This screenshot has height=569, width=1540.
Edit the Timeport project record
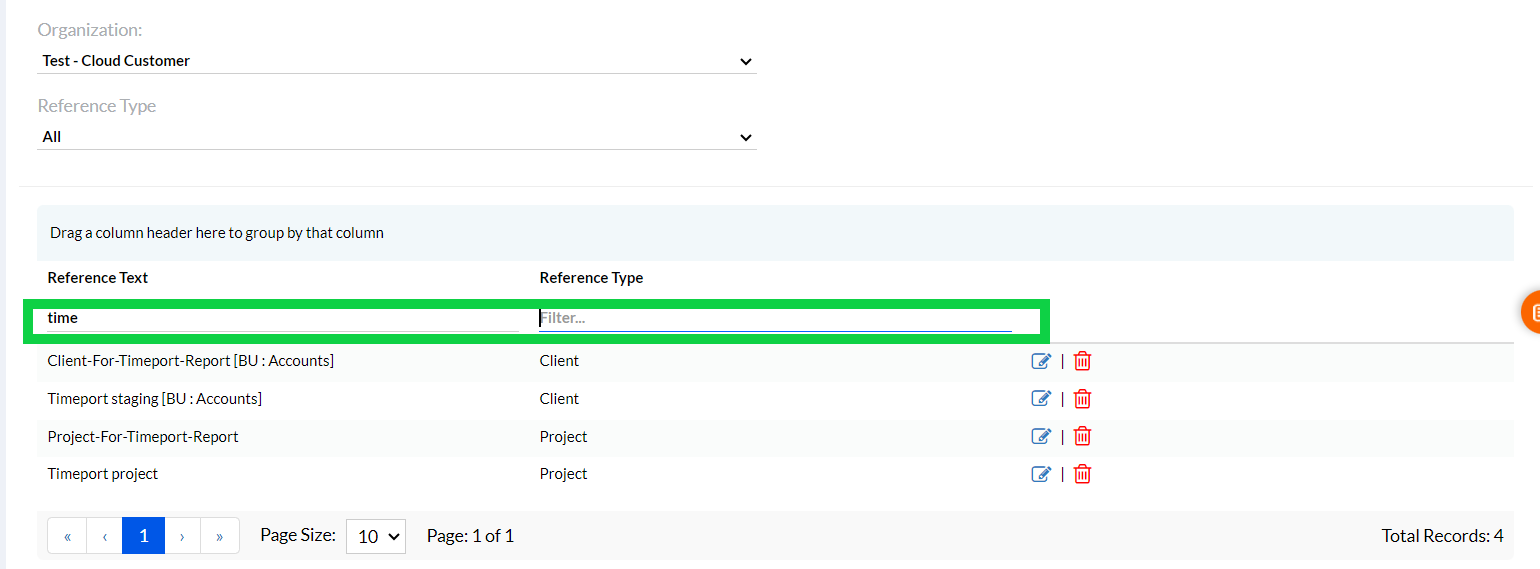(1041, 474)
